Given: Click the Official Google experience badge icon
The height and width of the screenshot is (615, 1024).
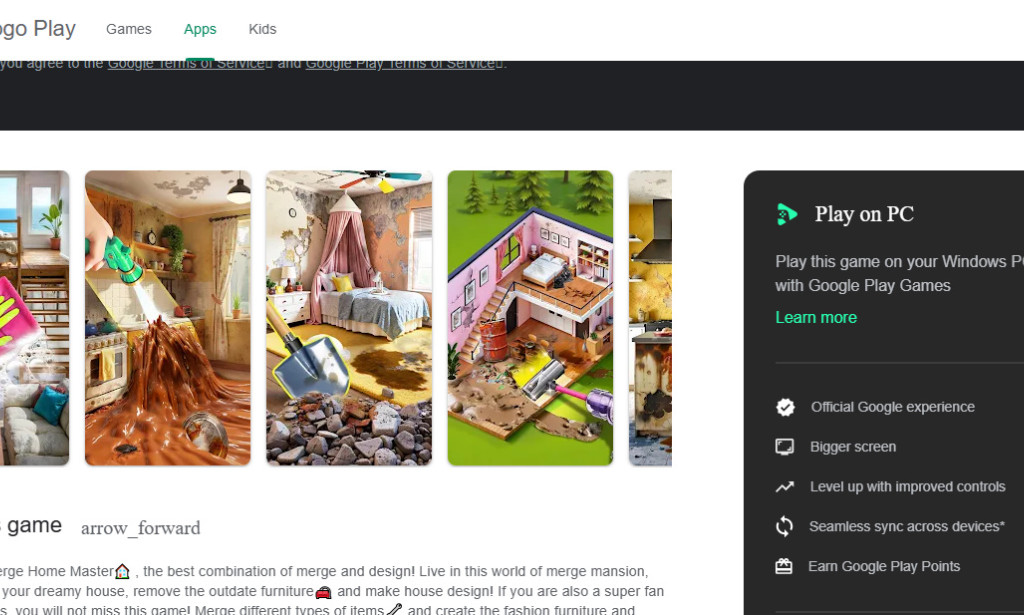Looking at the screenshot, I should pos(784,407).
